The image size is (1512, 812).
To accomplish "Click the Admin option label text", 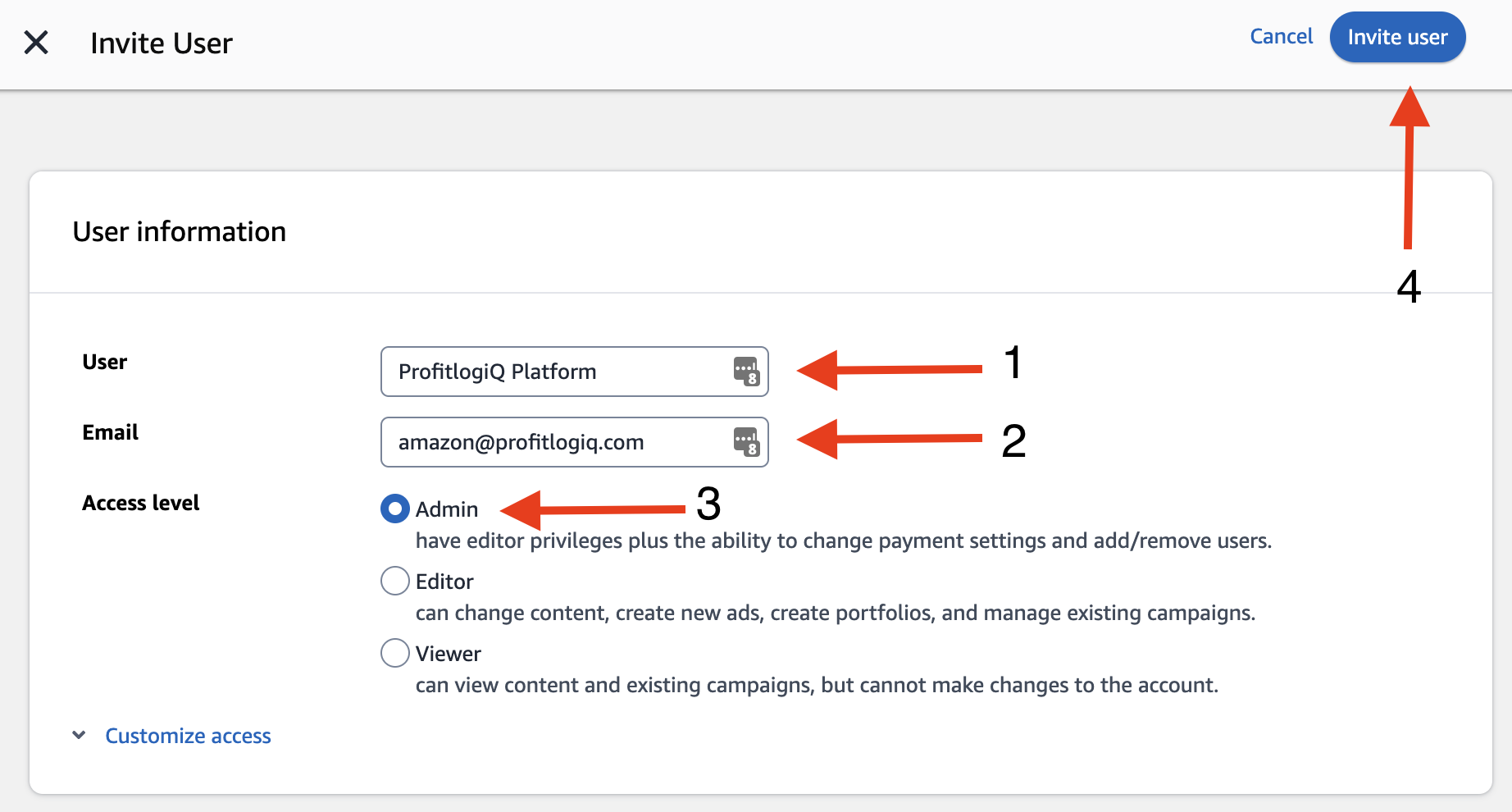I will [x=447, y=509].
